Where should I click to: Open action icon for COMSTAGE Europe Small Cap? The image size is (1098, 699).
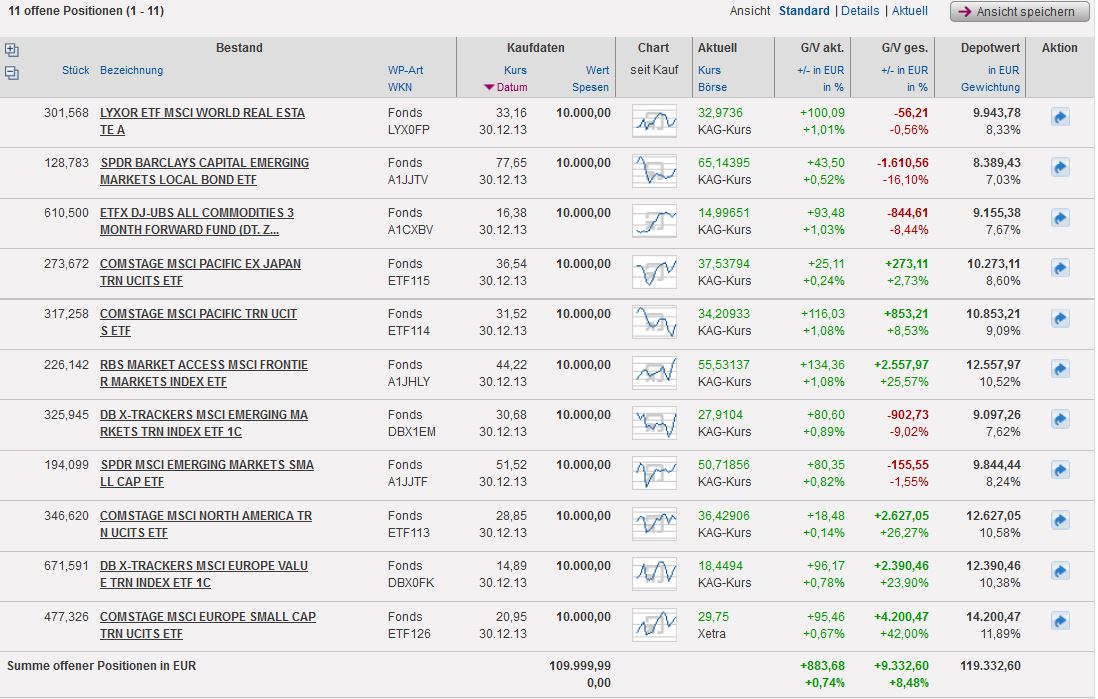point(1060,621)
